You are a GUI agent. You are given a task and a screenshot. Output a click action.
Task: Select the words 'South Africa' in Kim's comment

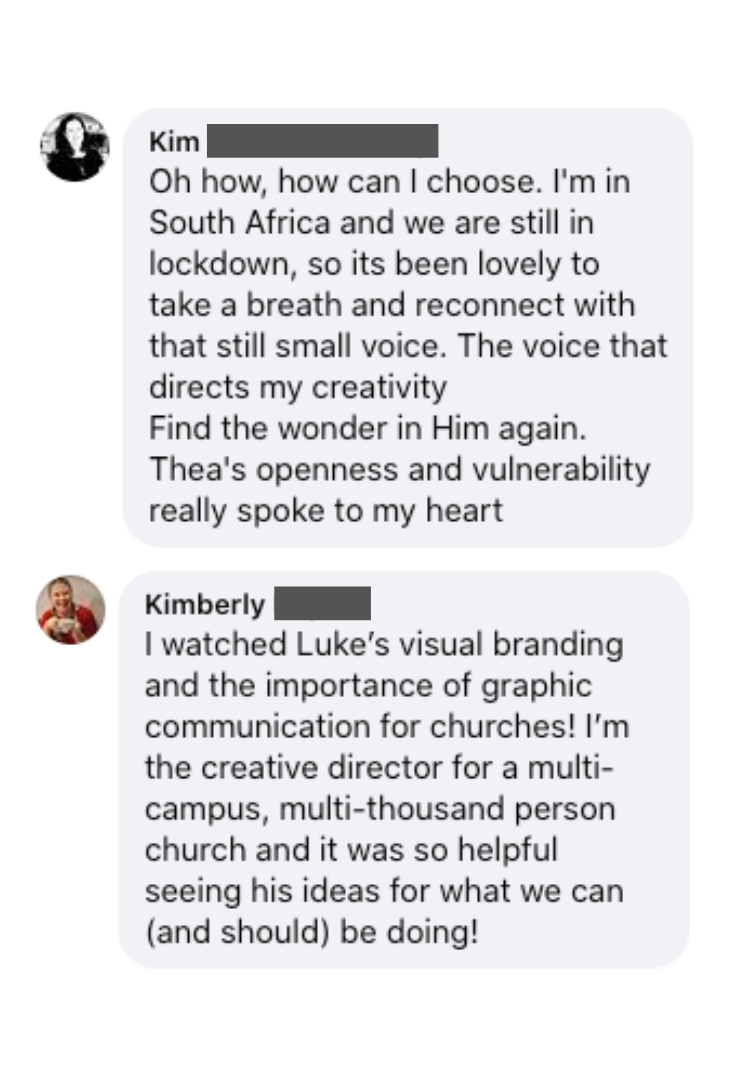click(x=240, y=222)
